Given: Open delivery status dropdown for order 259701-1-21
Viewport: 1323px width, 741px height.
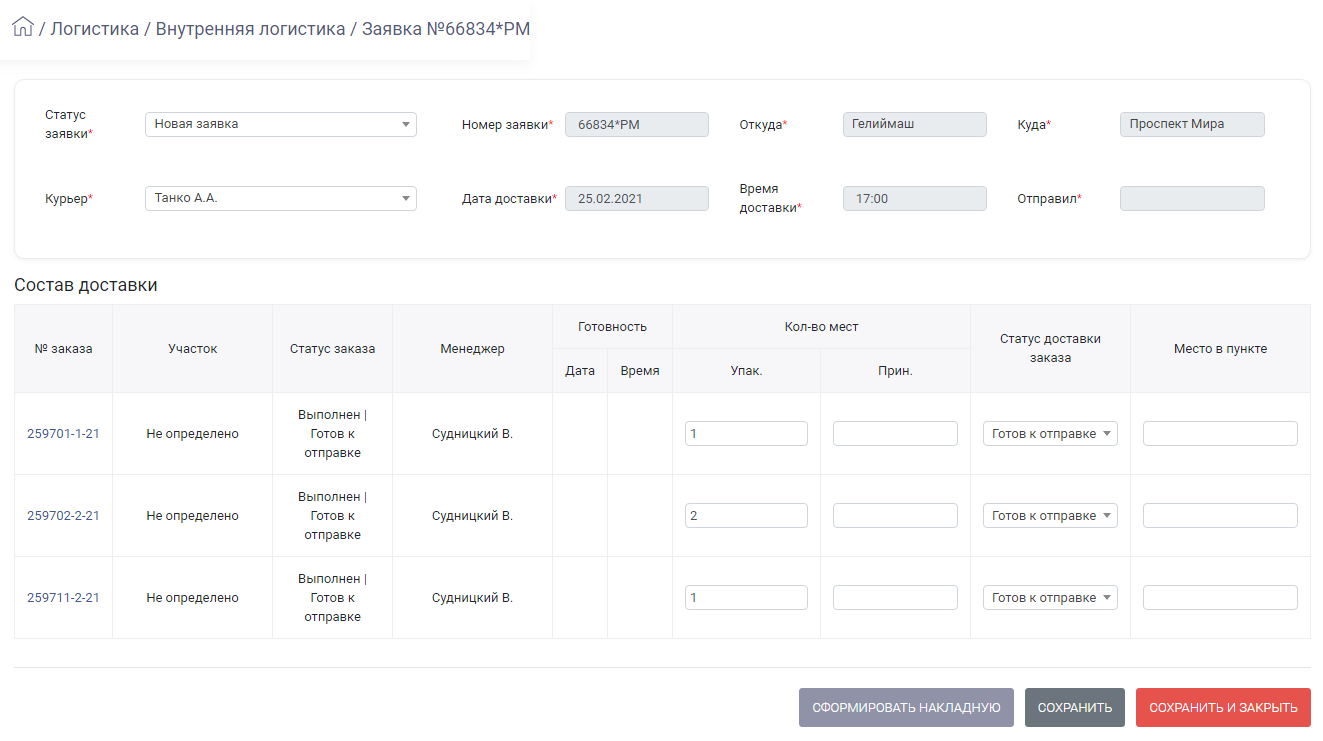Looking at the screenshot, I should click(x=1050, y=433).
